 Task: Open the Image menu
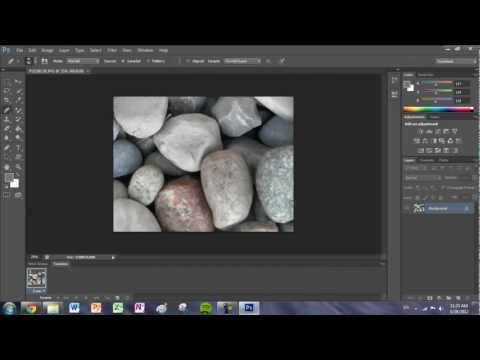47,50
